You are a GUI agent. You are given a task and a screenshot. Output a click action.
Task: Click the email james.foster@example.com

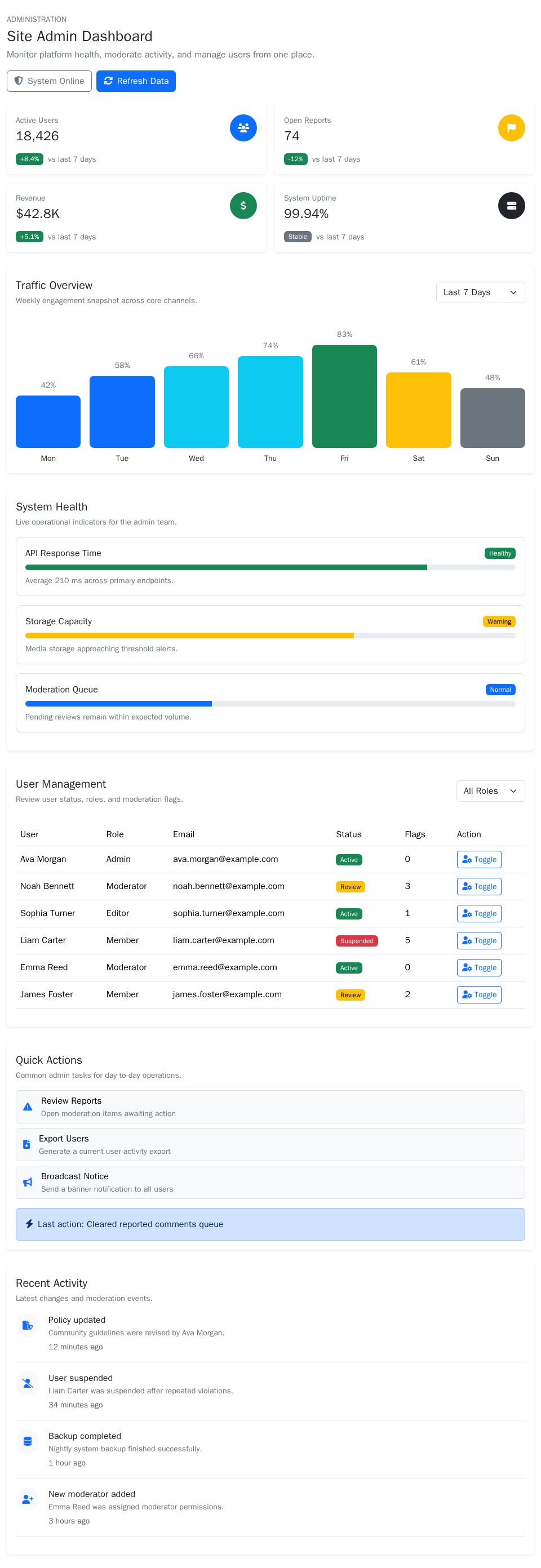(x=227, y=994)
